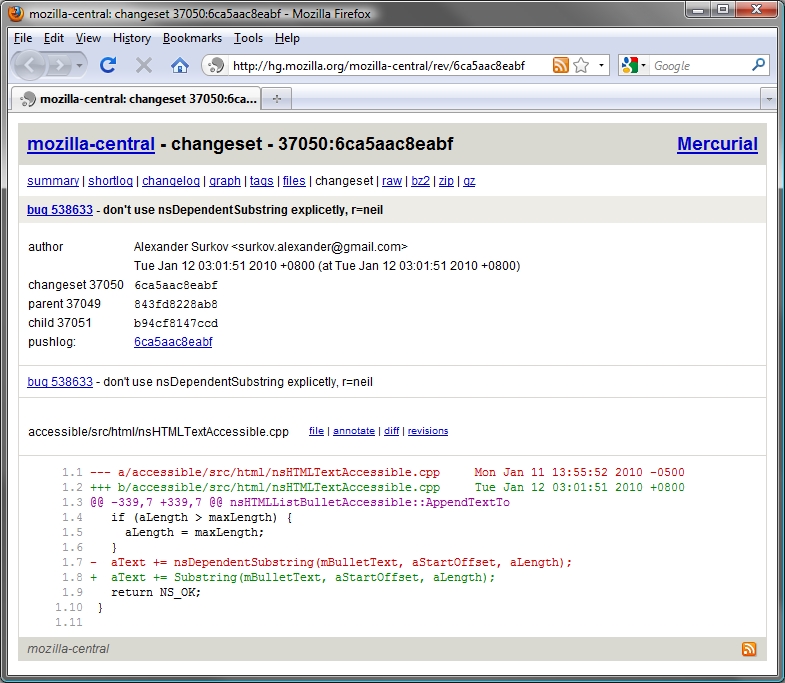Click the annotate link for nsHTMLTextAccessible.cpp
Screen dimensions: 785x683
(354, 431)
